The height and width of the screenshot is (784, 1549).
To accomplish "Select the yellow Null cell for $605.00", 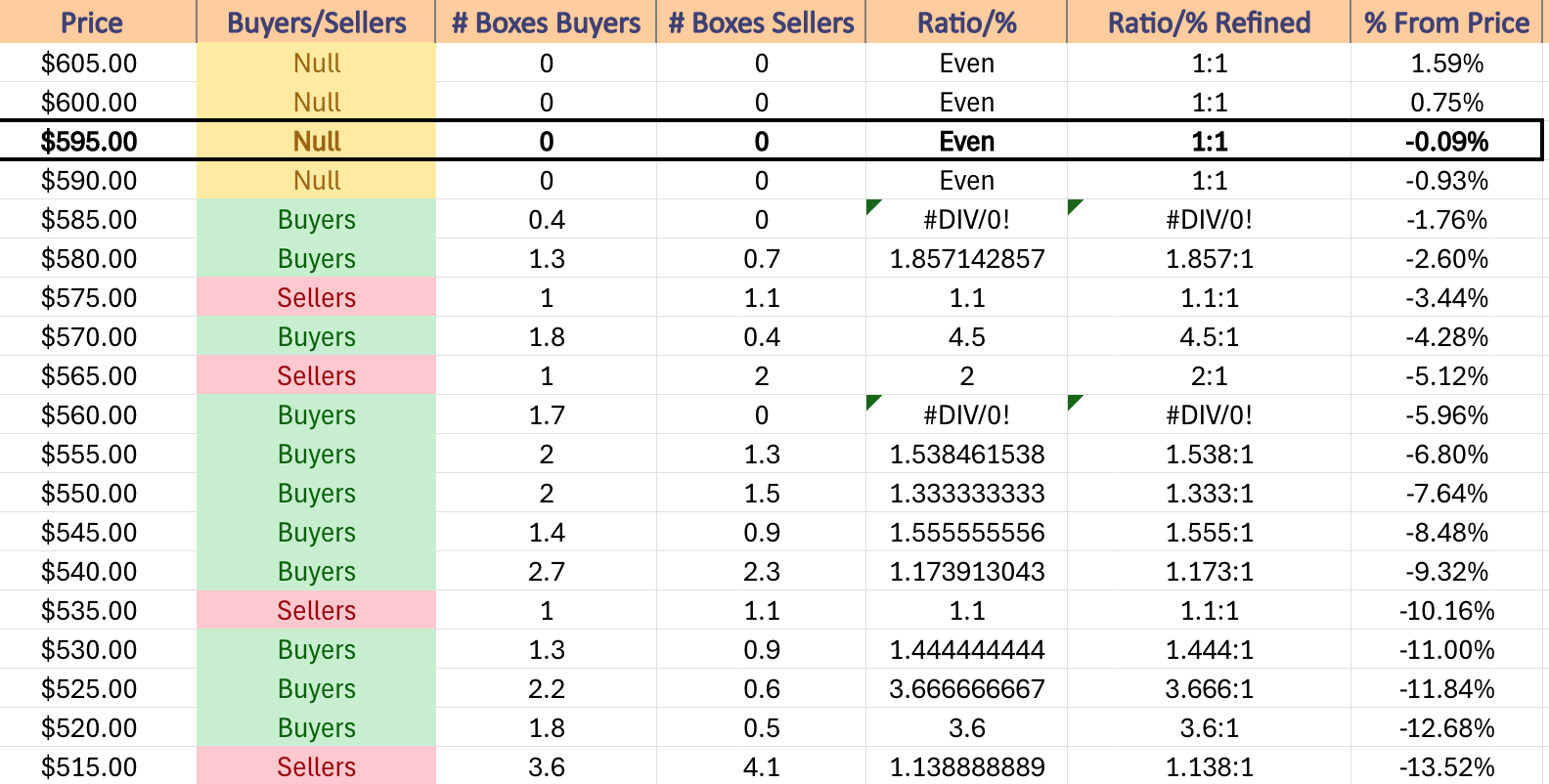I will 316,64.
